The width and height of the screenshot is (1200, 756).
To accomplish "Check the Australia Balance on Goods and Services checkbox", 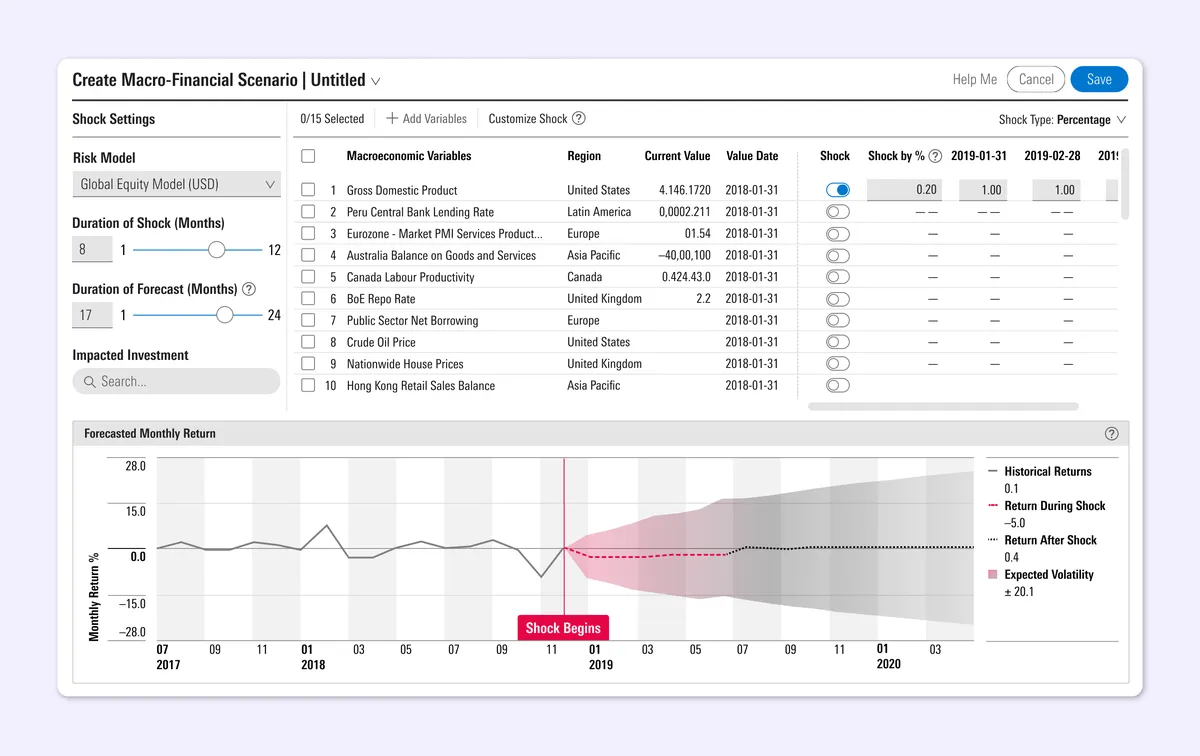I will click(x=308, y=255).
